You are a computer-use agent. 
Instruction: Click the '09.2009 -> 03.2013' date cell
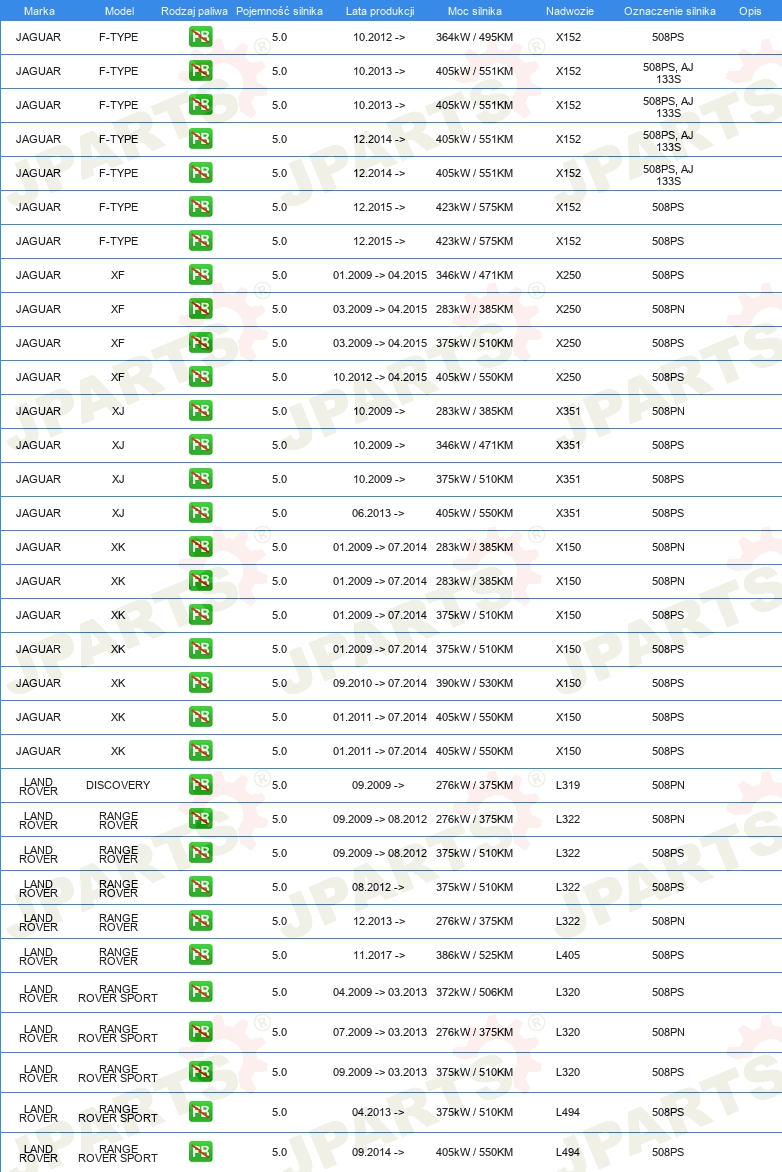pyautogui.click(x=380, y=1072)
